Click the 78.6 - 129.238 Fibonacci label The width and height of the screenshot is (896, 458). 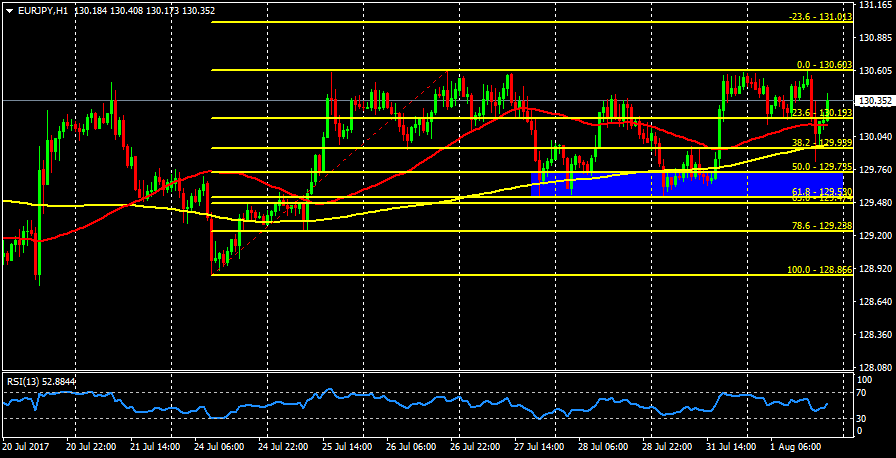click(822, 227)
